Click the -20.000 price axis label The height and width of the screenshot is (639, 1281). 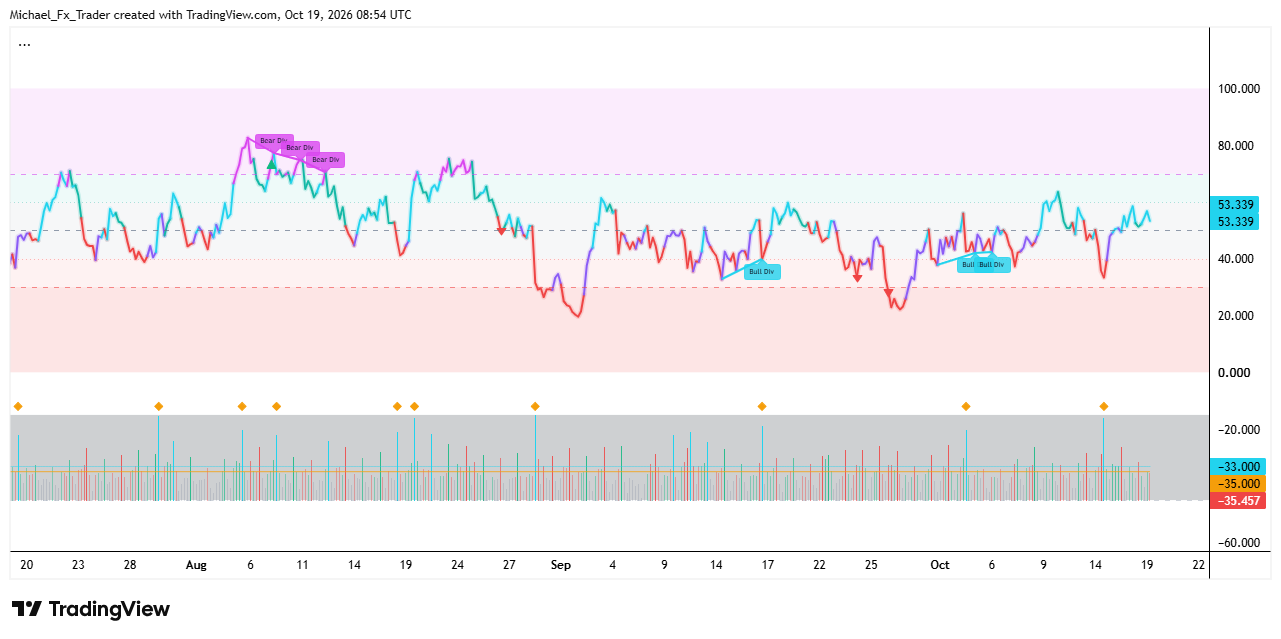click(x=1238, y=430)
